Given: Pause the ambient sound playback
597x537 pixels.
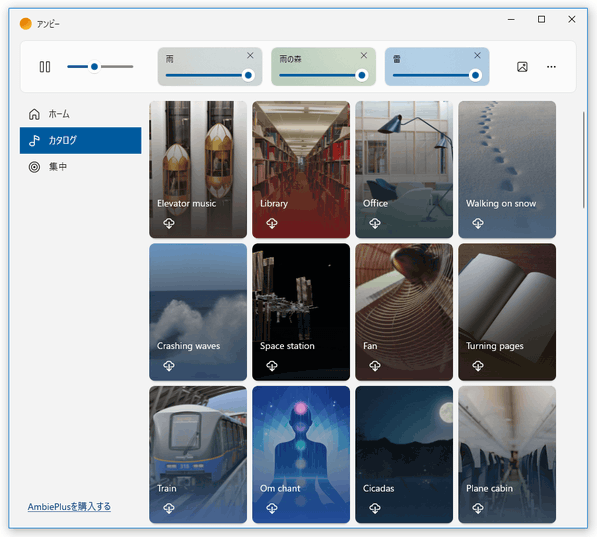Looking at the screenshot, I should click(45, 67).
